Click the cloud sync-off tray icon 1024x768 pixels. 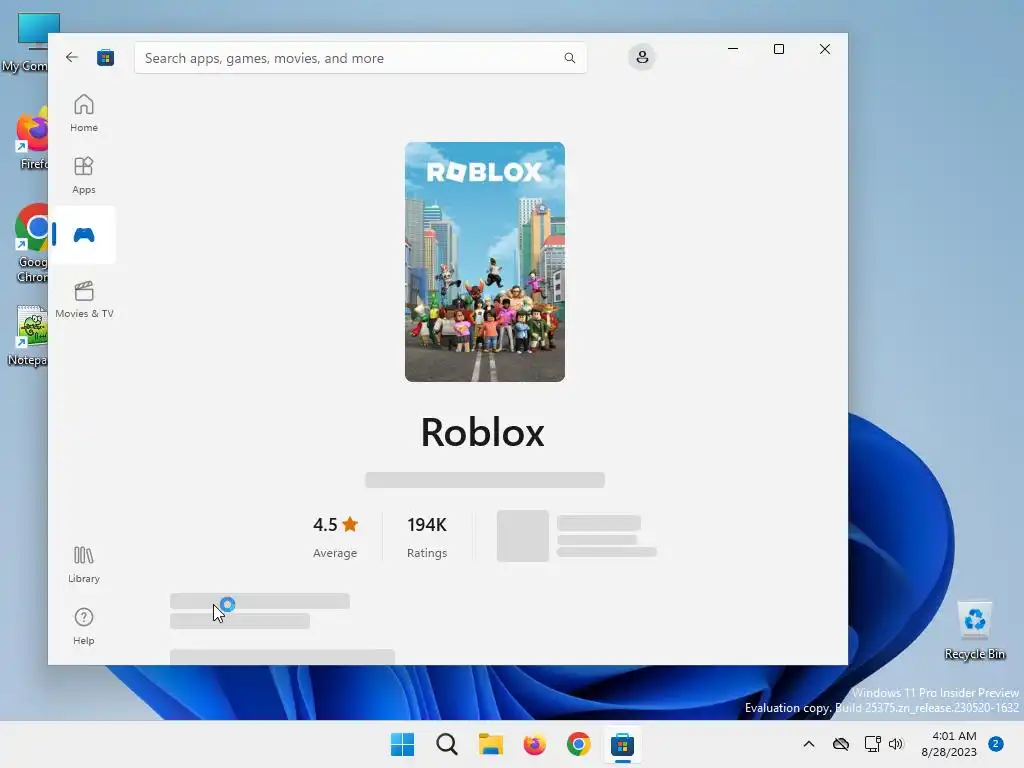click(x=841, y=744)
